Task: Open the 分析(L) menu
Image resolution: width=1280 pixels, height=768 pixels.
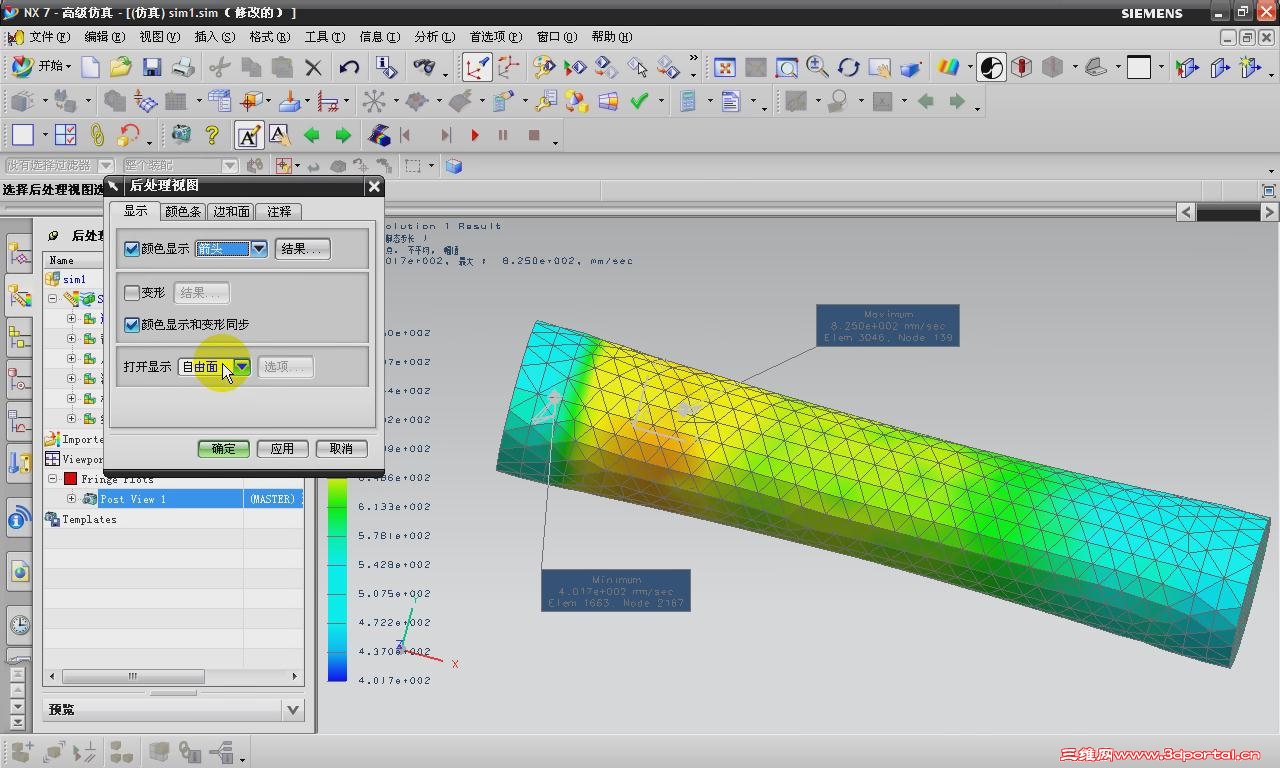Action: pyautogui.click(x=434, y=37)
